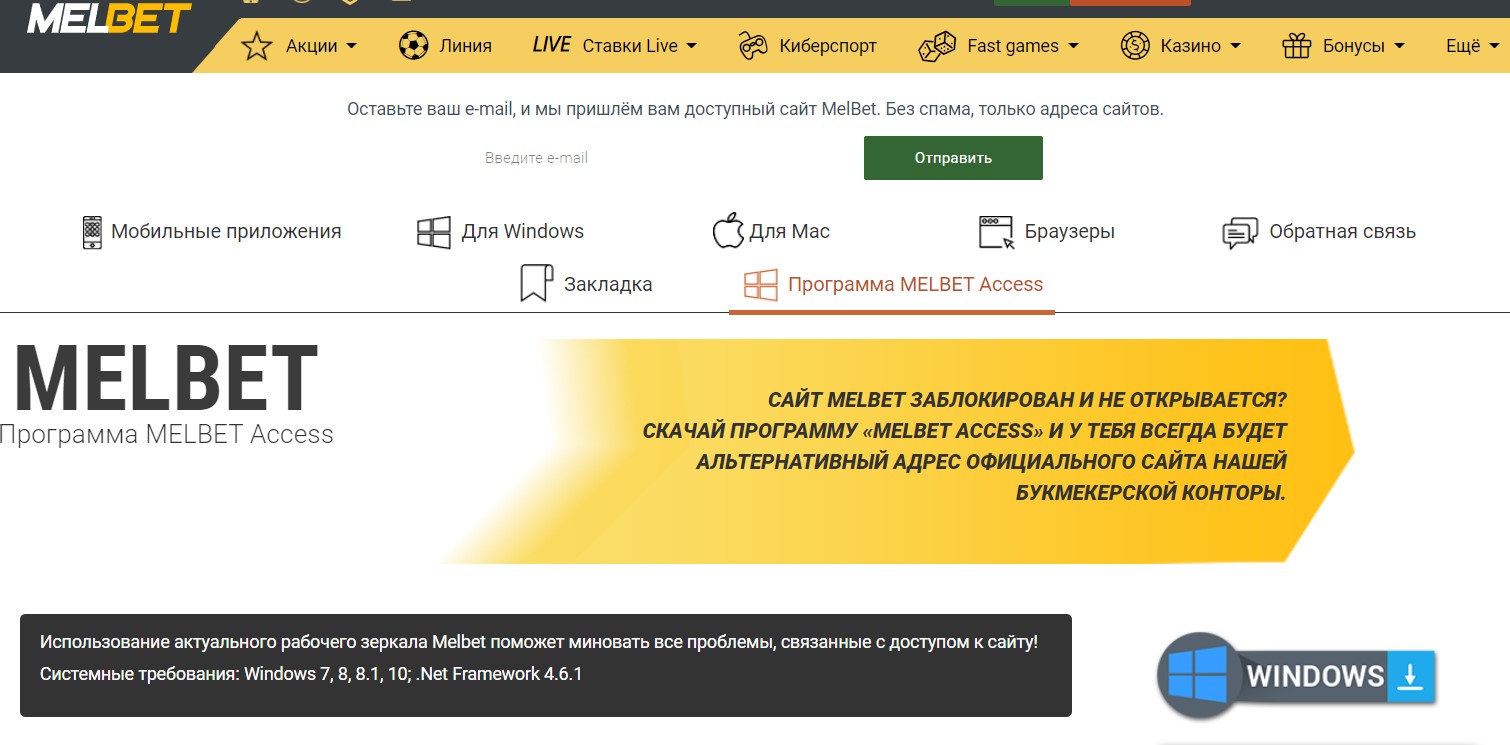
Task: Click the casino chip icon
Action: [x=1135, y=46]
